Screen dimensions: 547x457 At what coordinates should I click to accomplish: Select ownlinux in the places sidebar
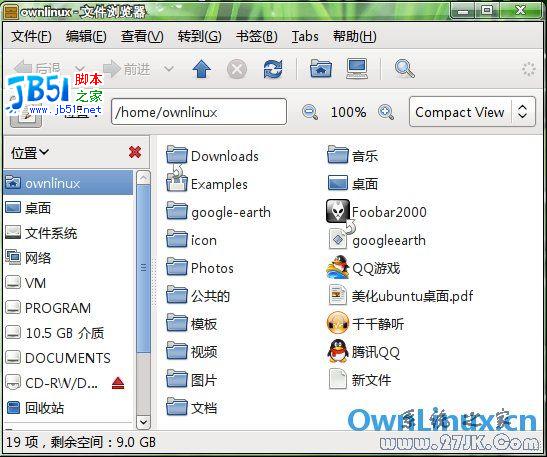point(68,183)
